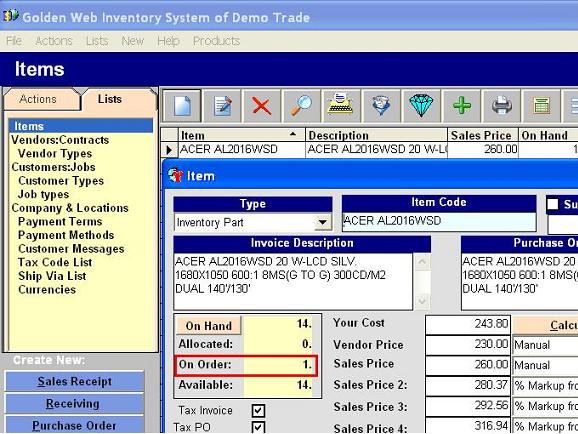
Task: Open the Actions menu in menu bar
Action: pos(54,41)
